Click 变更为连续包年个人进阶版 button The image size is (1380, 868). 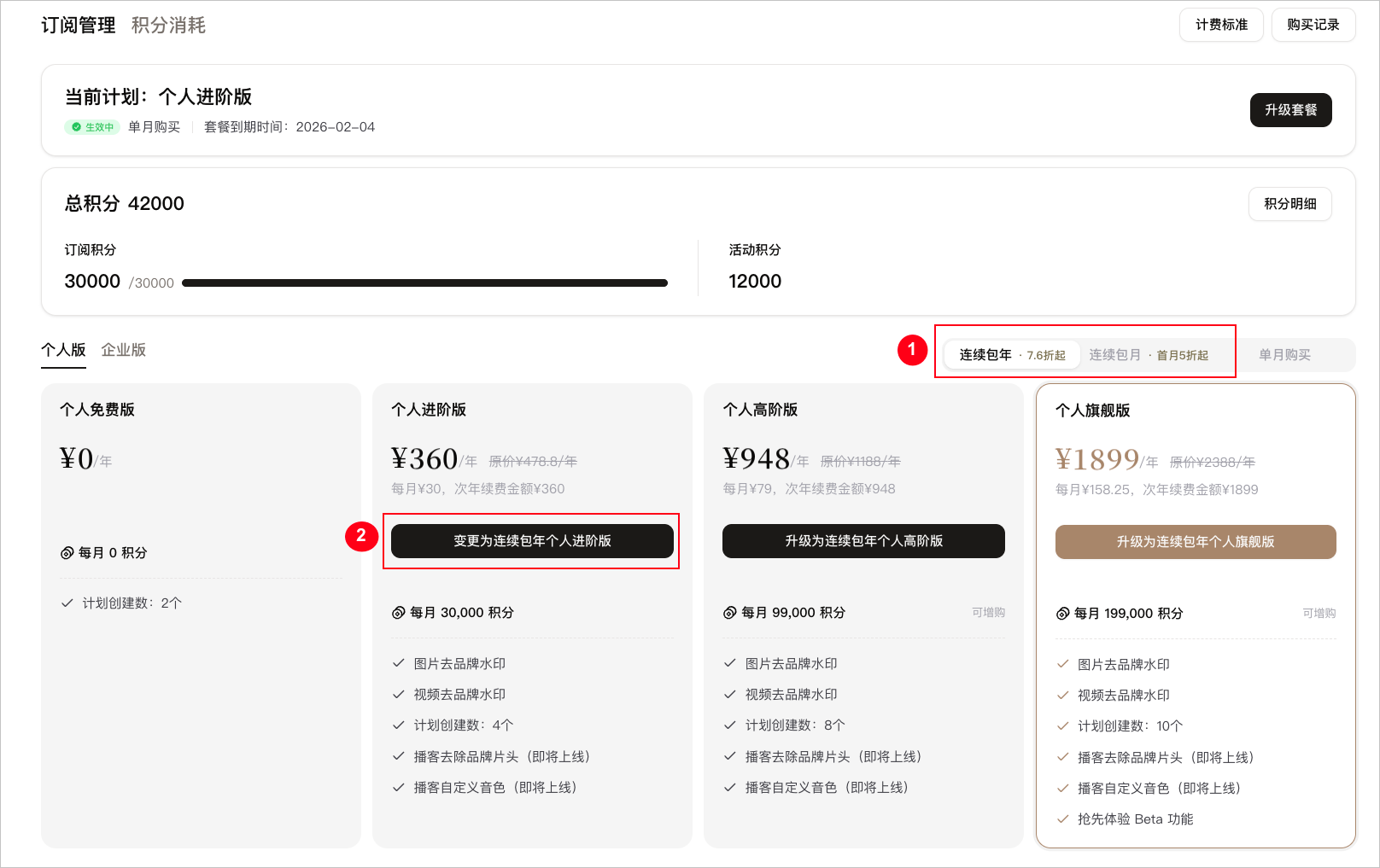(x=532, y=541)
